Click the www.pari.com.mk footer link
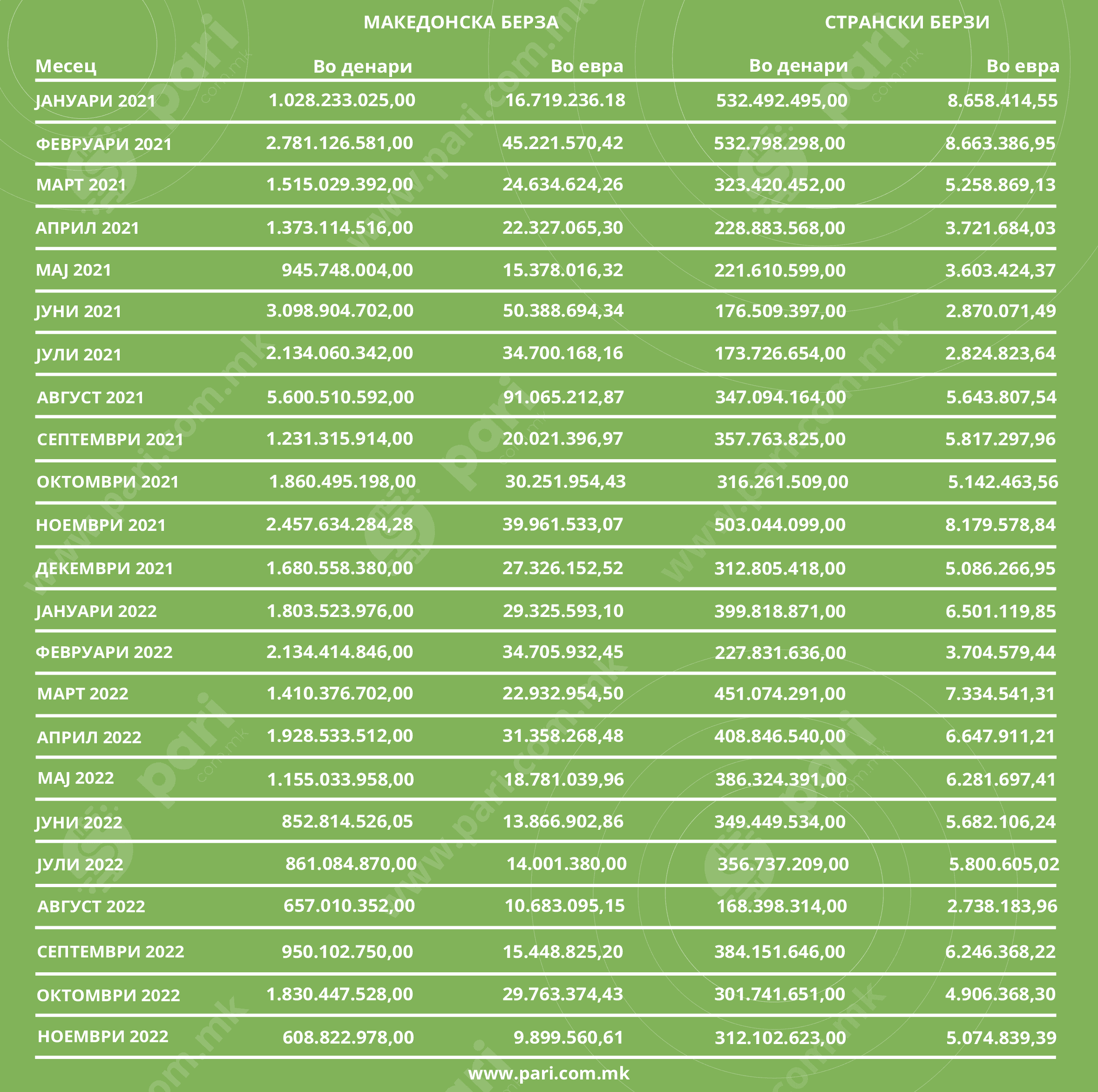The image size is (1098, 1092). 549,1072
